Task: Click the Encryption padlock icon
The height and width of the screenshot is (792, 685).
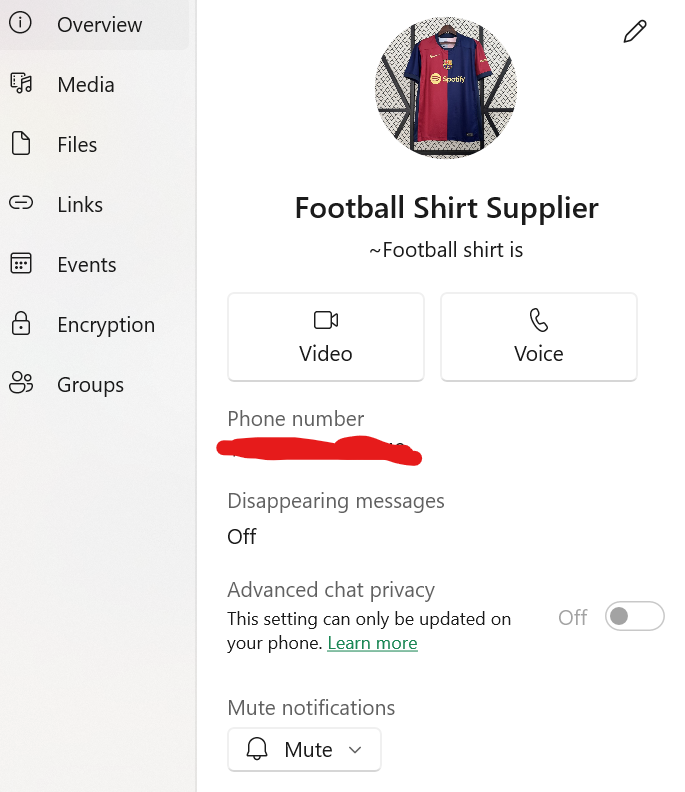Action: tap(21, 324)
